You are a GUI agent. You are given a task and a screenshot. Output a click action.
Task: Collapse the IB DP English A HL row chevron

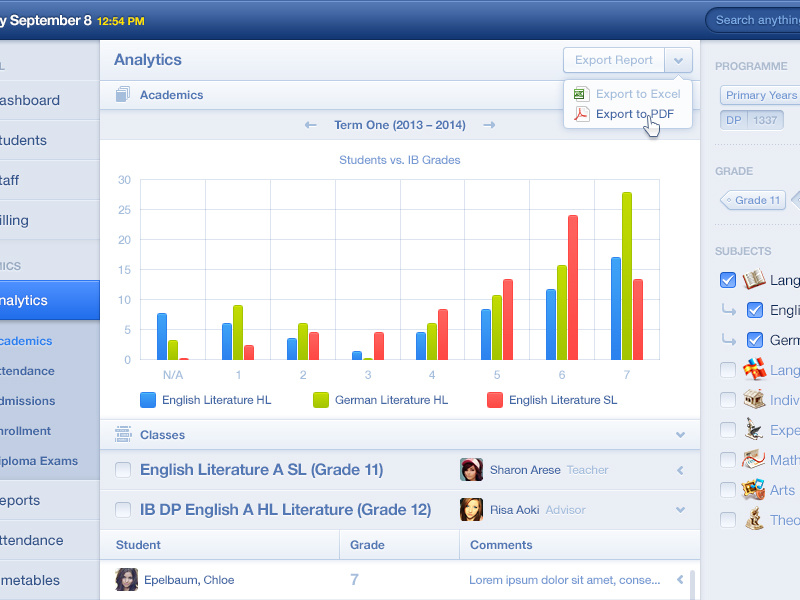coord(680,510)
